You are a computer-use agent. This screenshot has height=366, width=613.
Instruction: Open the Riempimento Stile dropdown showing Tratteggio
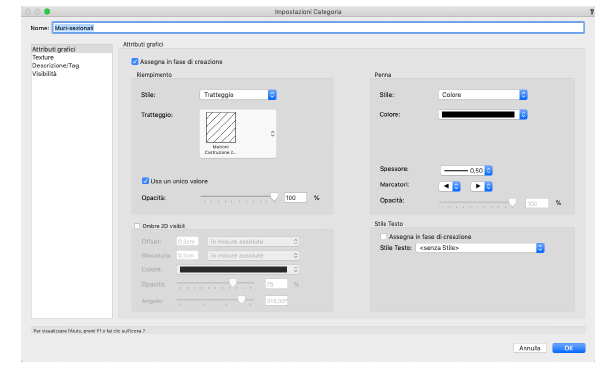pyautogui.click(x=238, y=95)
